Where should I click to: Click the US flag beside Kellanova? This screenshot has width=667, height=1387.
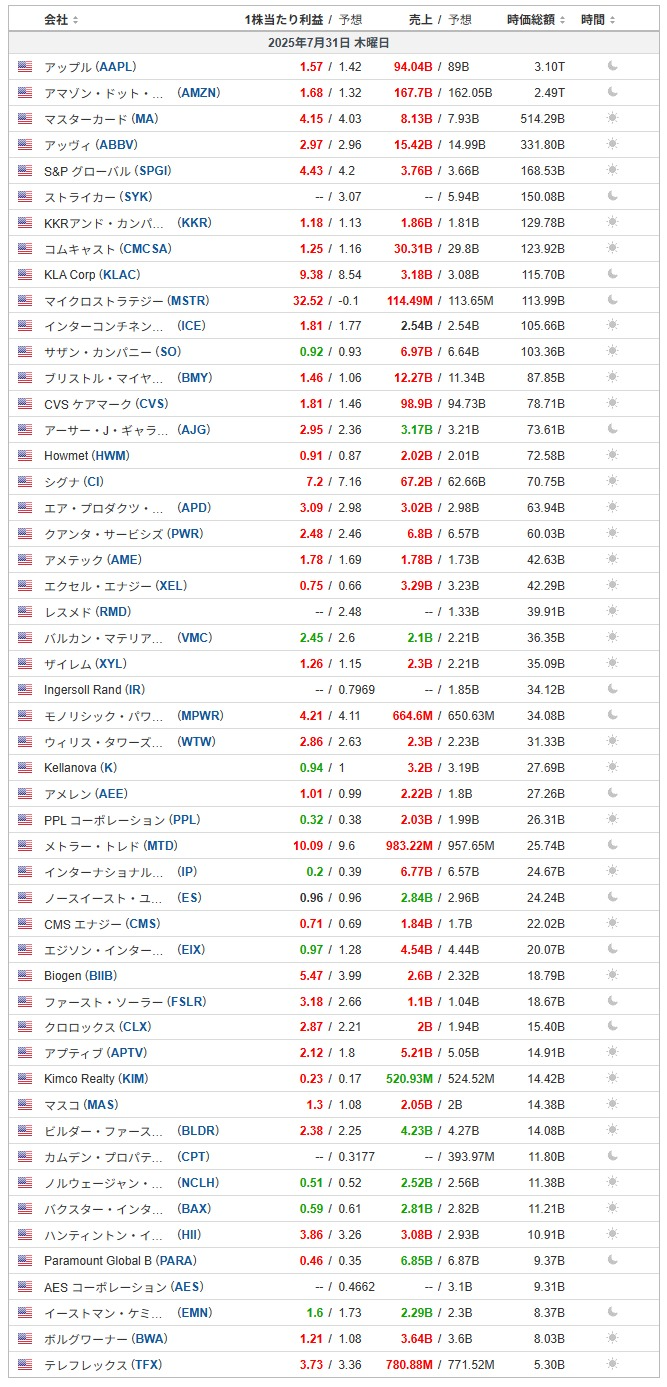pyautogui.click(x=25, y=767)
